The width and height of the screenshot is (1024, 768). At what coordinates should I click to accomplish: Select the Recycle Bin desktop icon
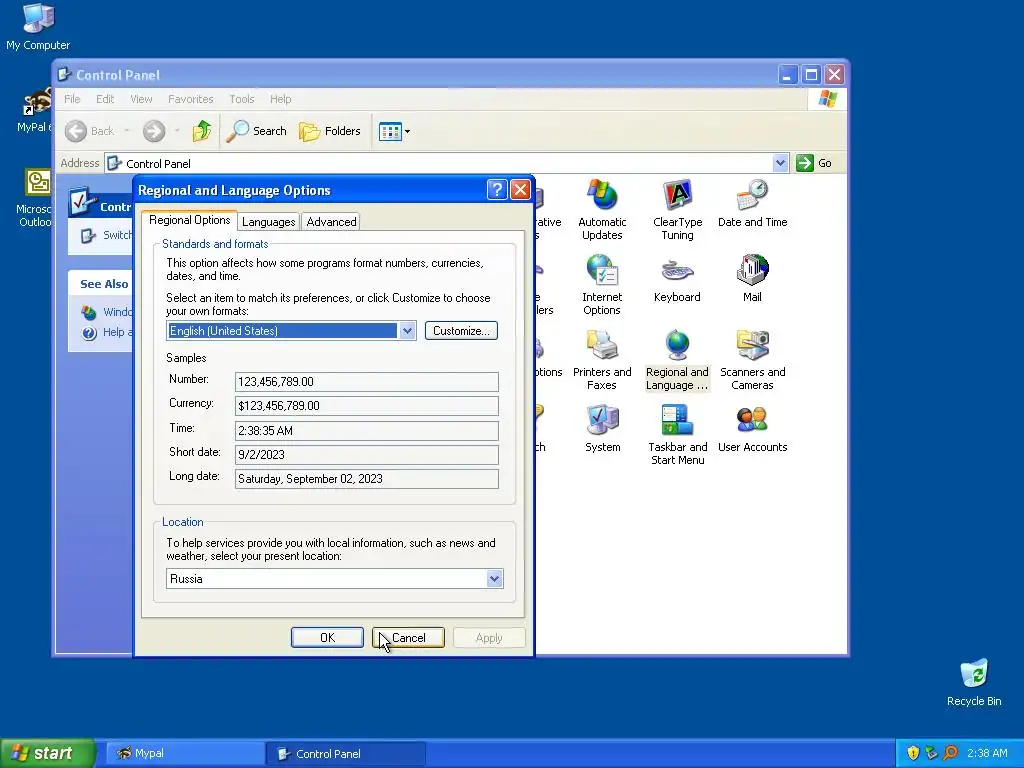coord(974,683)
